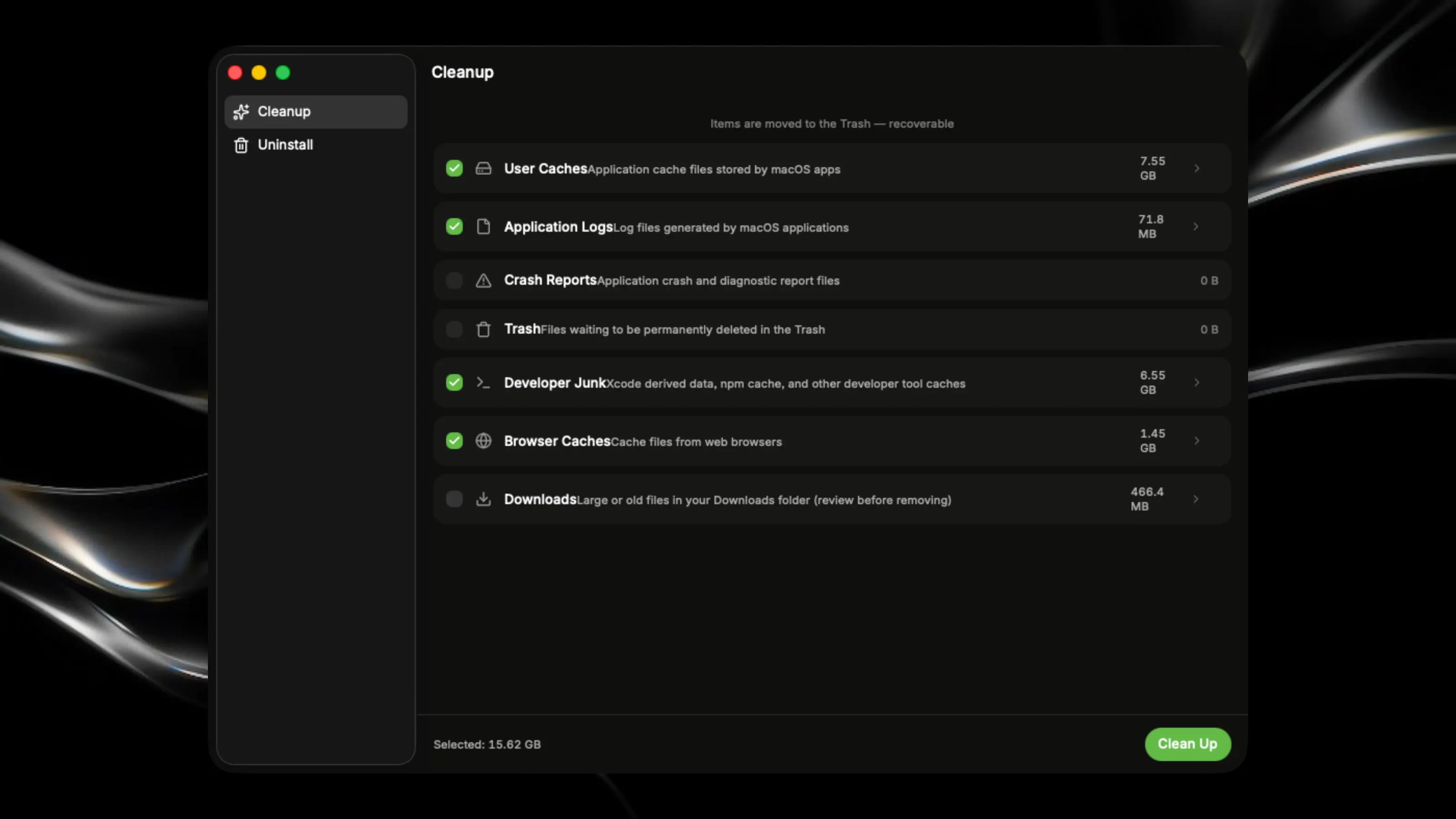Click the Crash Reports warning triangle icon
The width and height of the screenshot is (1456, 819).
[483, 280]
